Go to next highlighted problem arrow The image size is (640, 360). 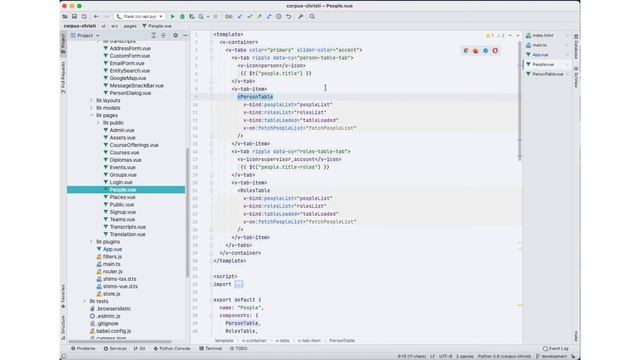pos(518,36)
